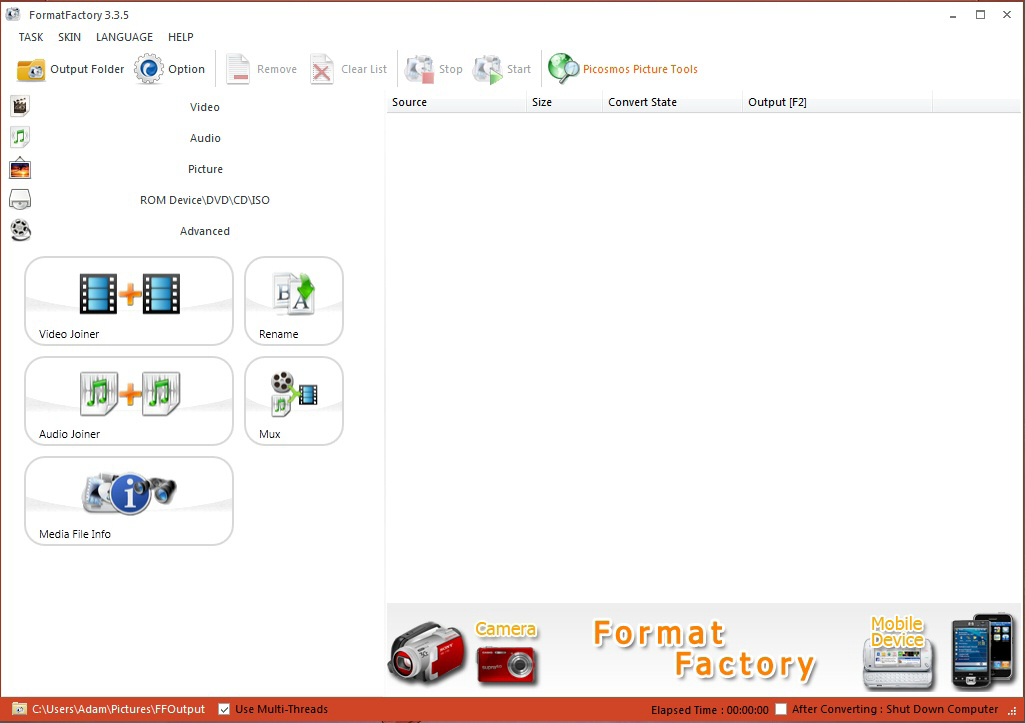Expand the Video category section
Viewport: 1025px width, 723px height.
(205, 107)
